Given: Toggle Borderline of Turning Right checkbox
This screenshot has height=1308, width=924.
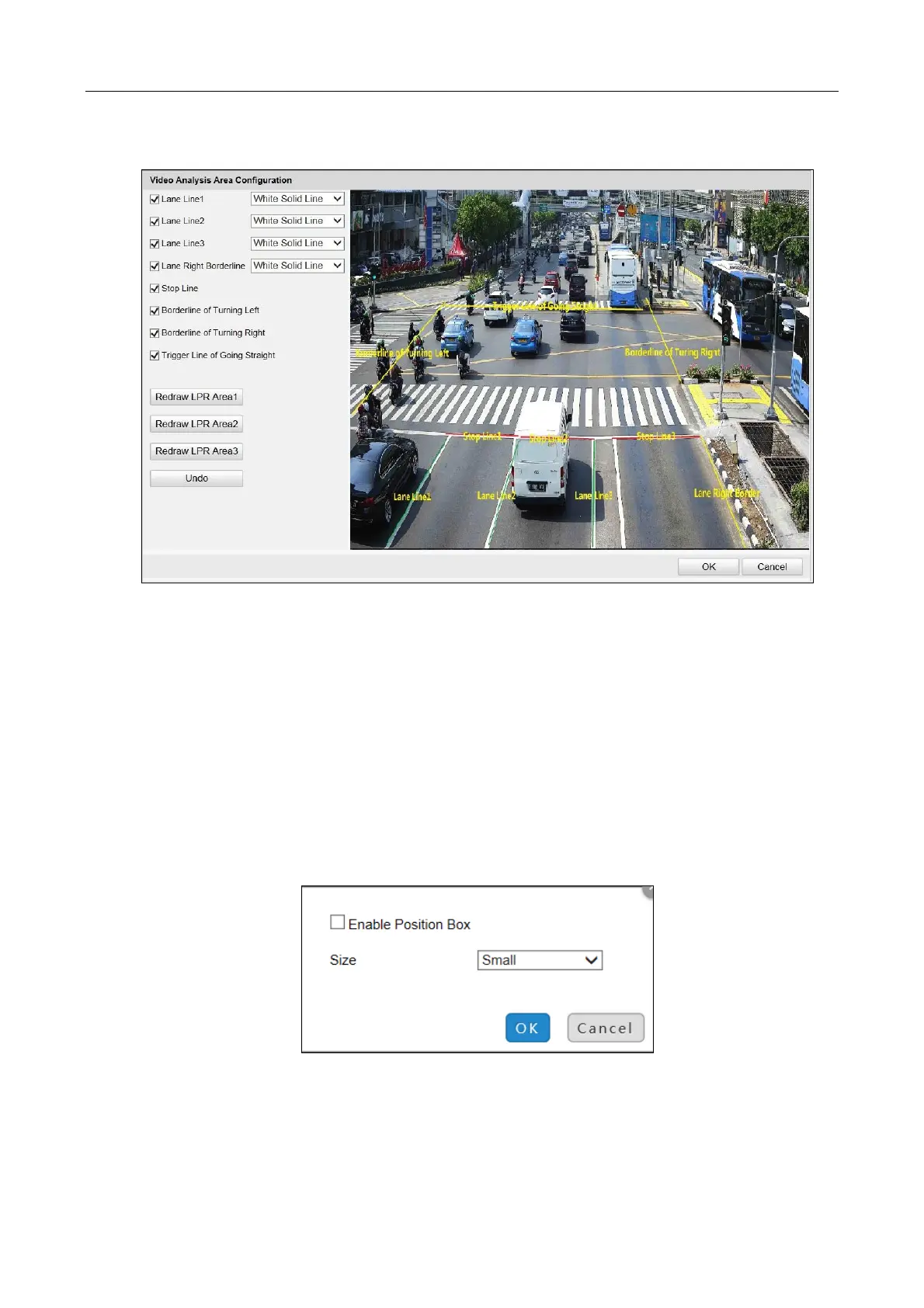Looking at the screenshot, I should coord(155,333).
